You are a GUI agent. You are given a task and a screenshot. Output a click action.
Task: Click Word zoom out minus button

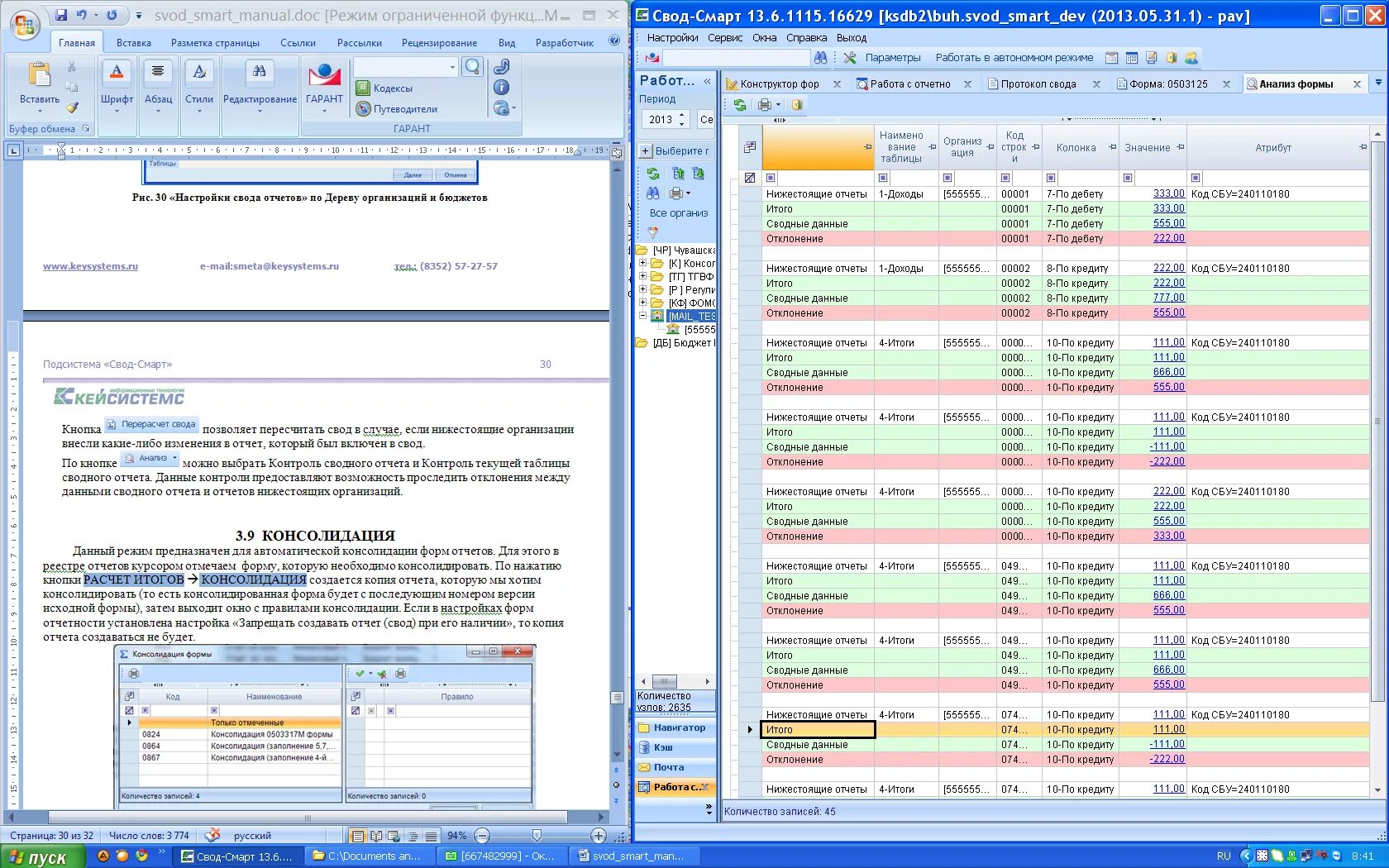483,836
